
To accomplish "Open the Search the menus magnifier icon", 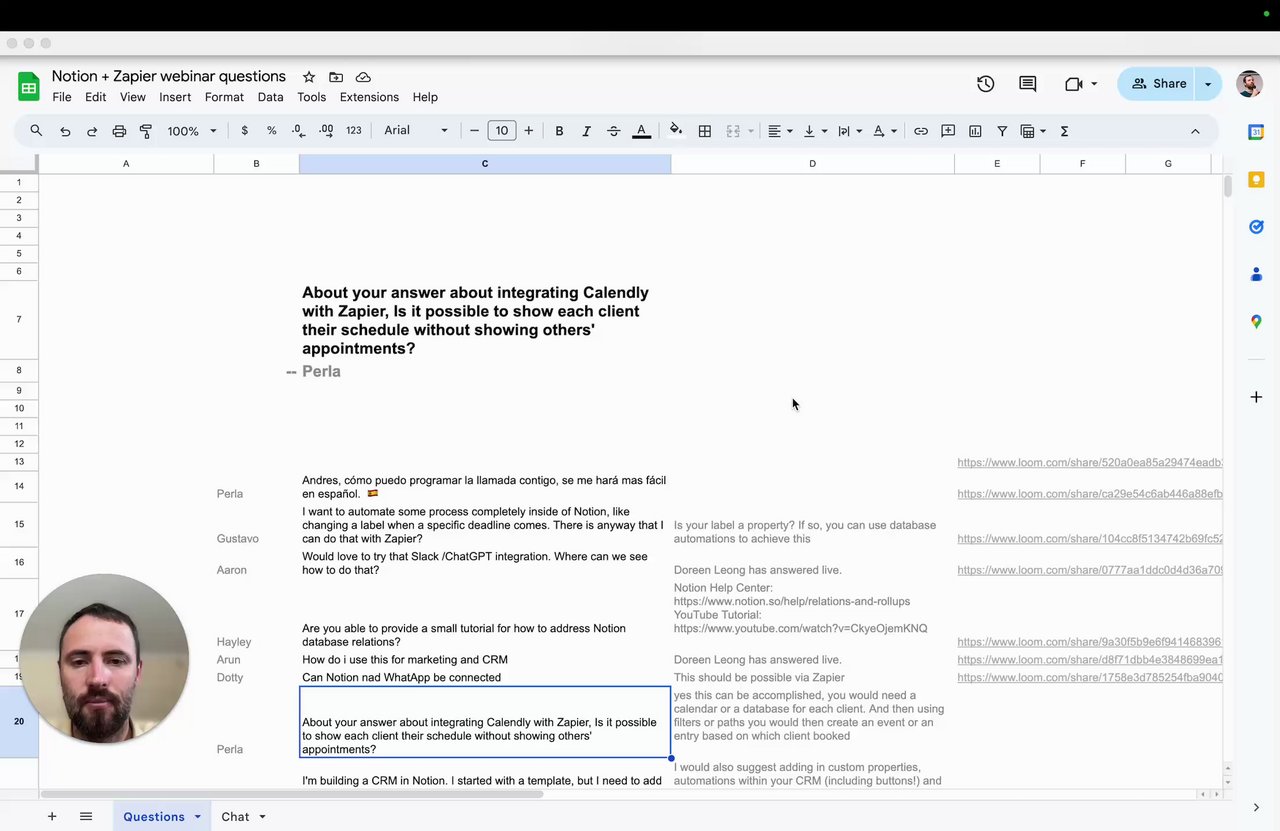I will pyautogui.click(x=36, y=131).
